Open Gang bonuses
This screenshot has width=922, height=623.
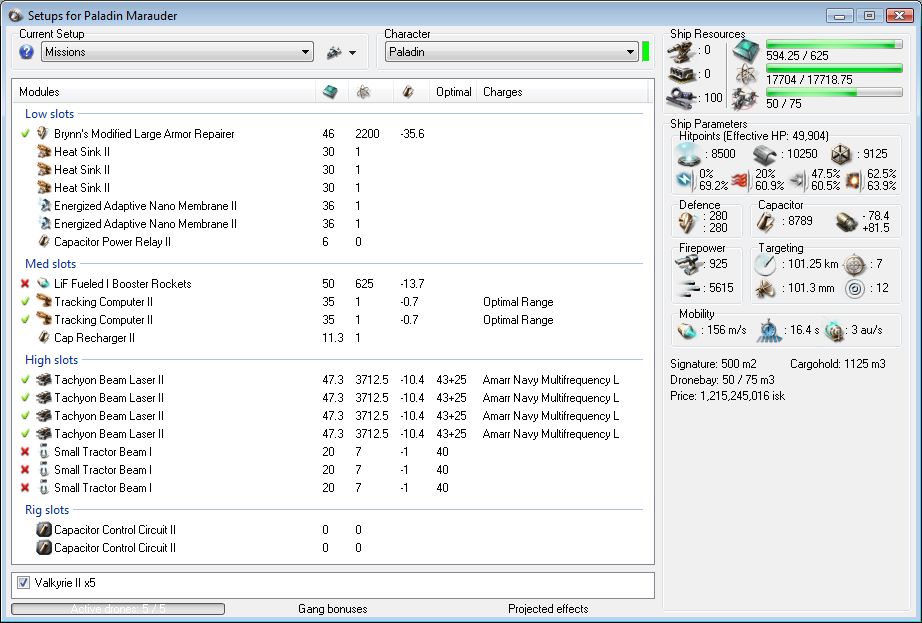[332, 609]
